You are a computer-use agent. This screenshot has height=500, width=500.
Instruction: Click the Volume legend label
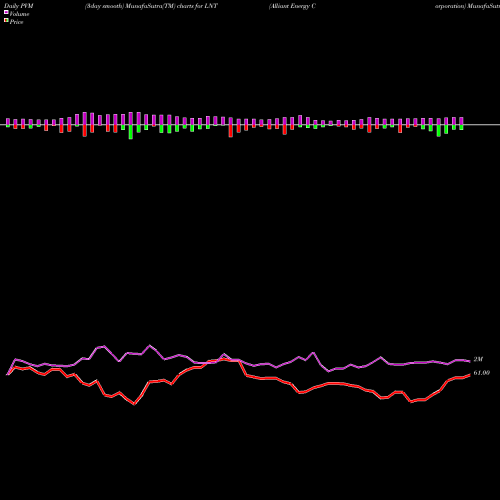pos(19,14)
